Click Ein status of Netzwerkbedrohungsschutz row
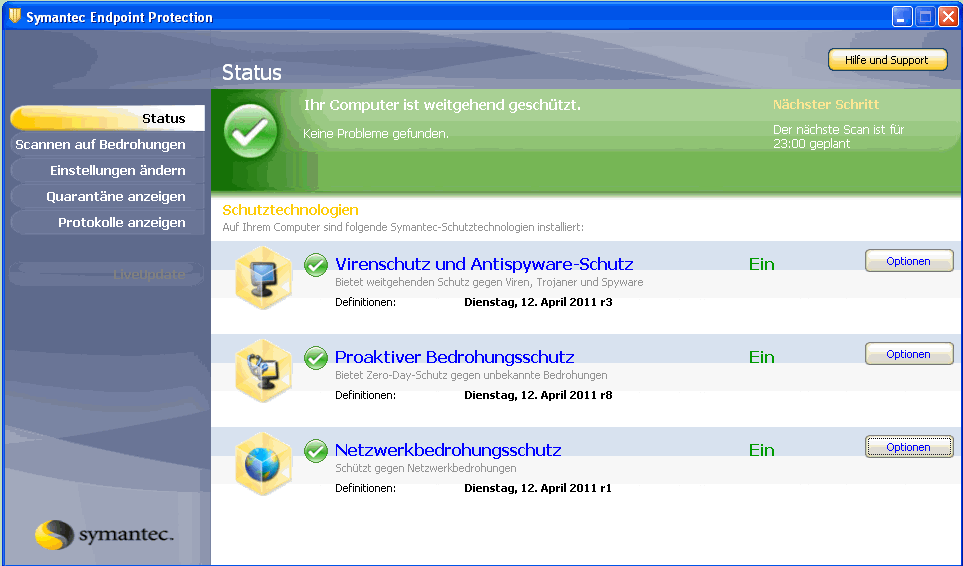The height and width of the screenshot is (566, 963). 762,450
